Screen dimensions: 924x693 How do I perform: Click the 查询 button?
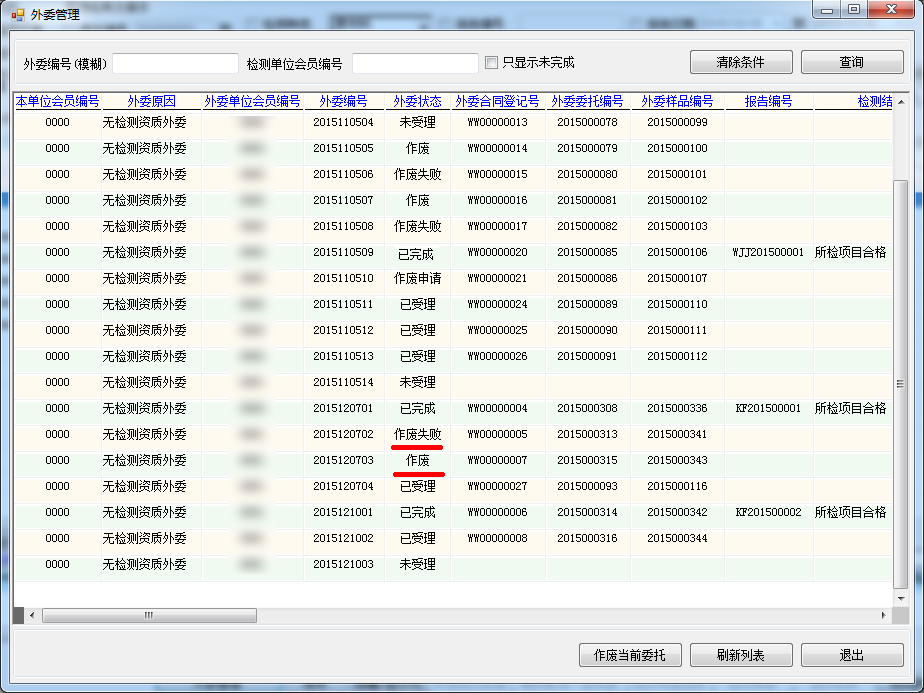coord(851,62)
